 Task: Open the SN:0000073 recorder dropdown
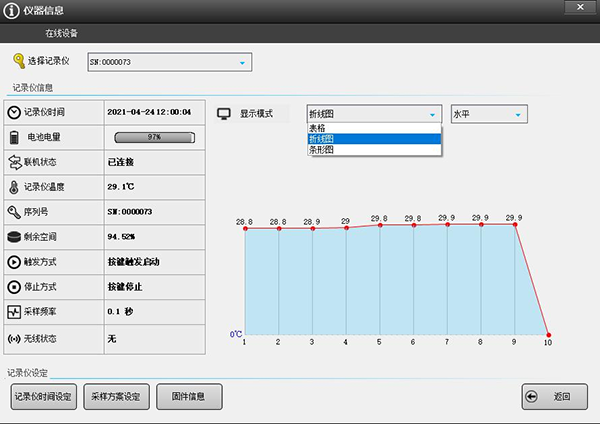click(170, 62)
